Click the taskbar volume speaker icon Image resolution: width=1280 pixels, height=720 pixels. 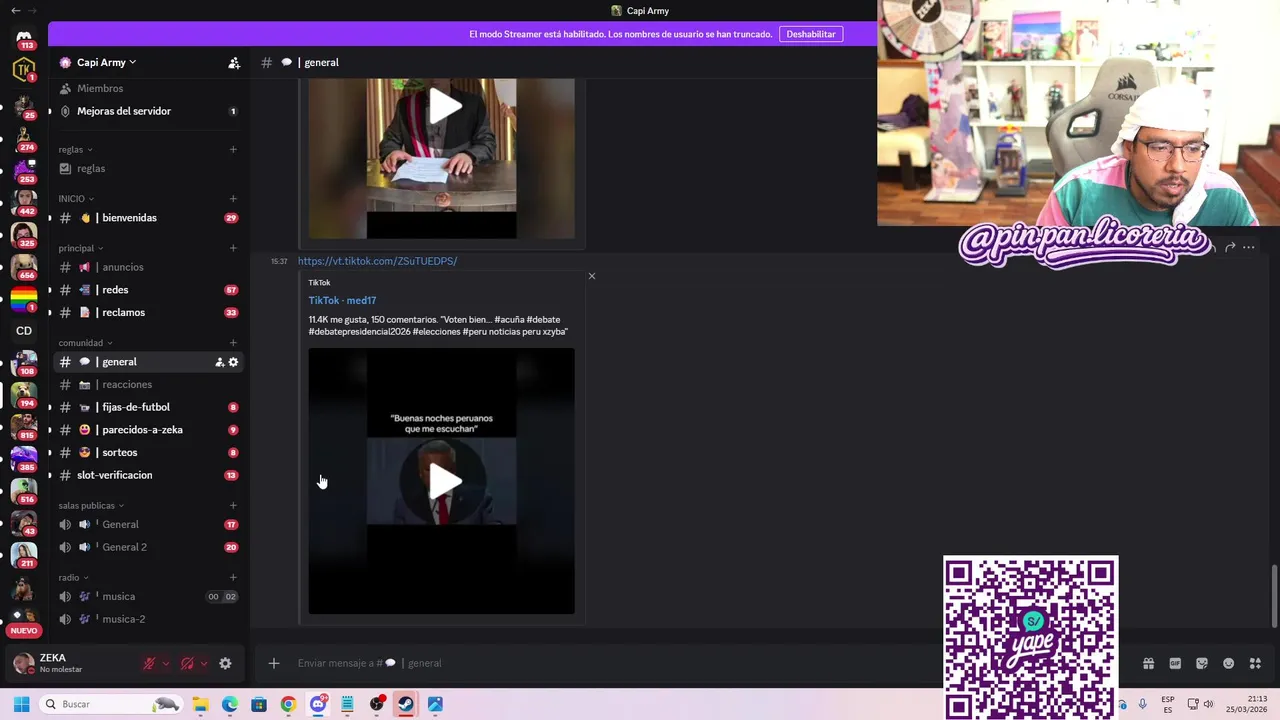(x=1208, y=704)
